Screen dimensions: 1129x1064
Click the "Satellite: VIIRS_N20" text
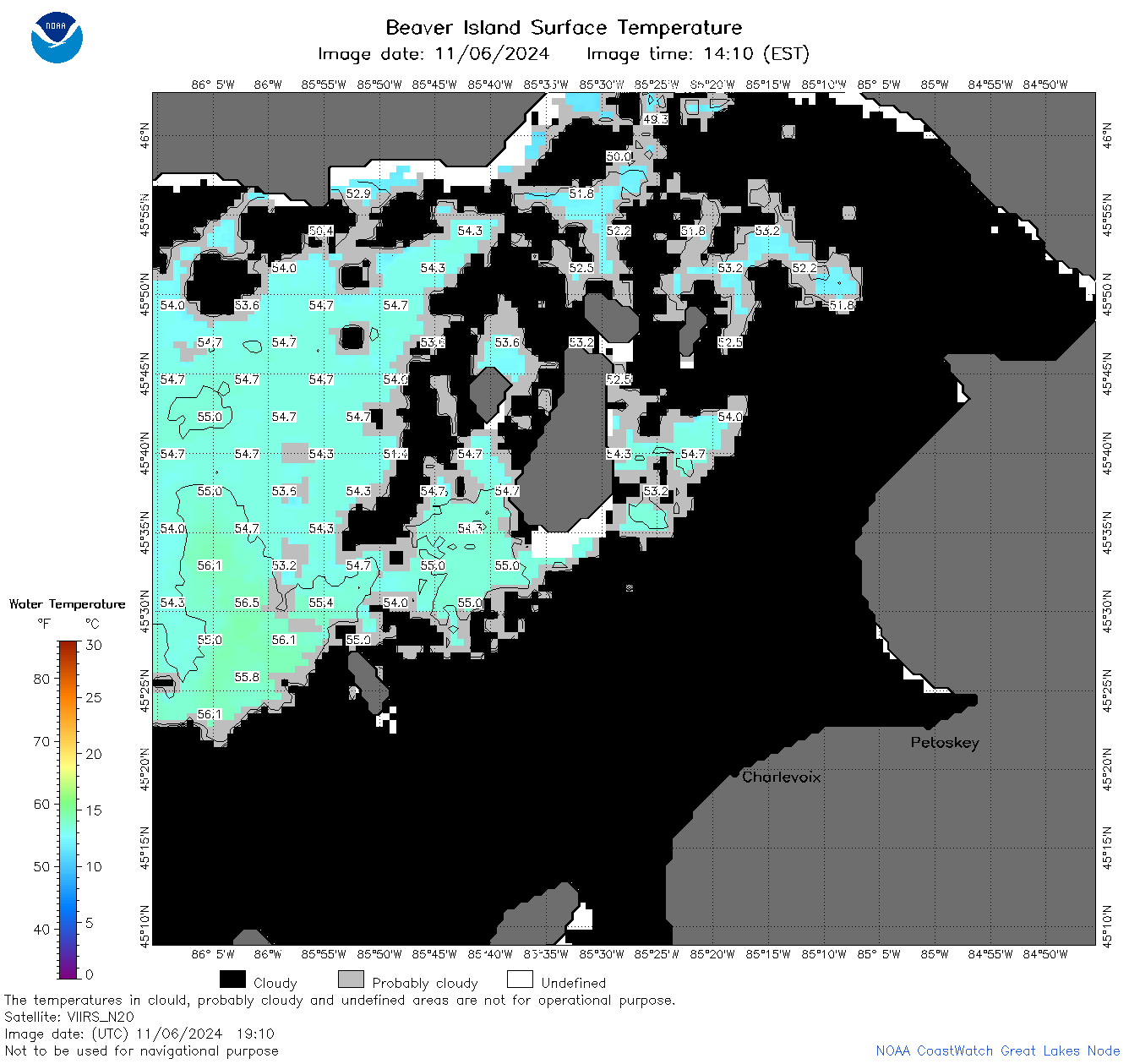click(x=69, y=1017)
